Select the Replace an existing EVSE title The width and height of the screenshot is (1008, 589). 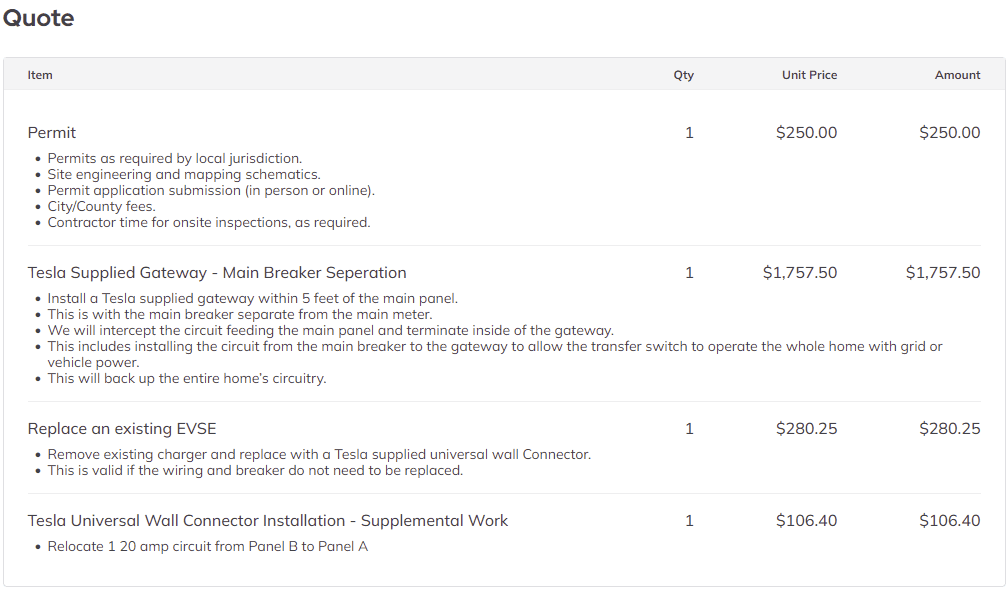122,429
